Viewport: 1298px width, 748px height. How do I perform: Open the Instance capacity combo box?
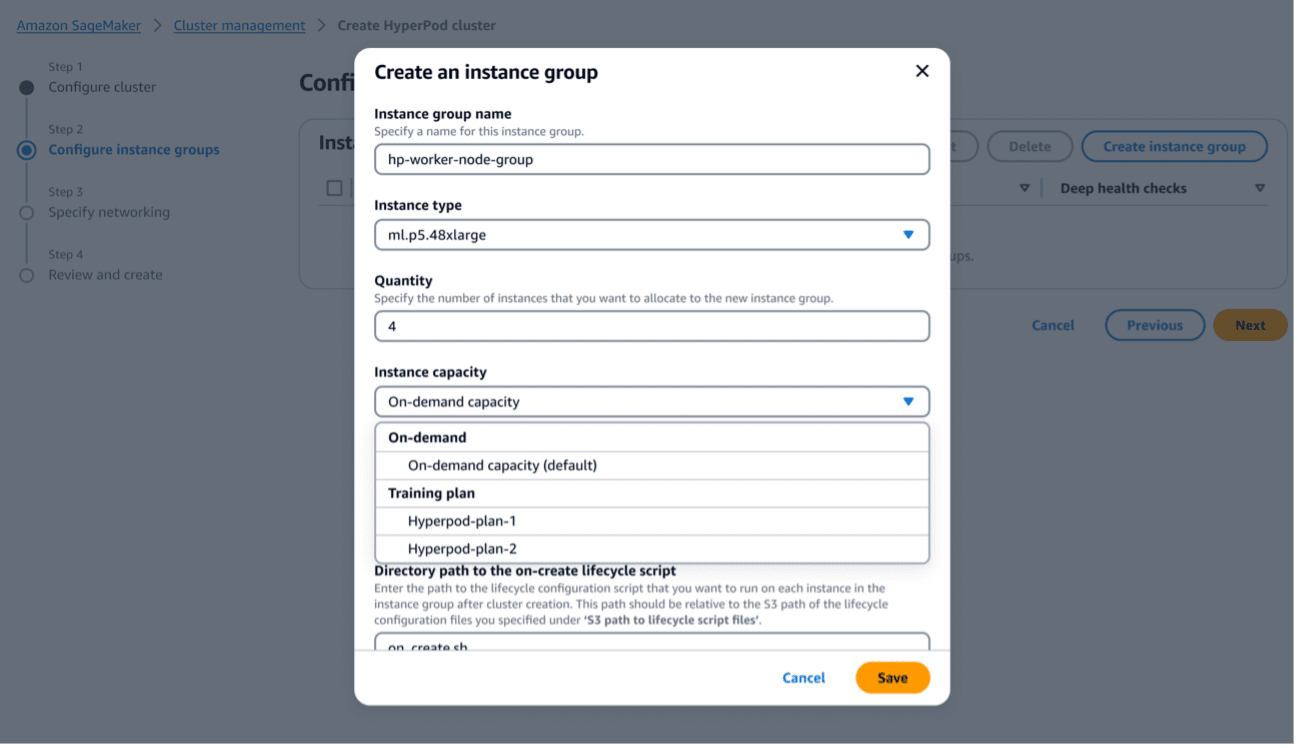click(652, 401)
